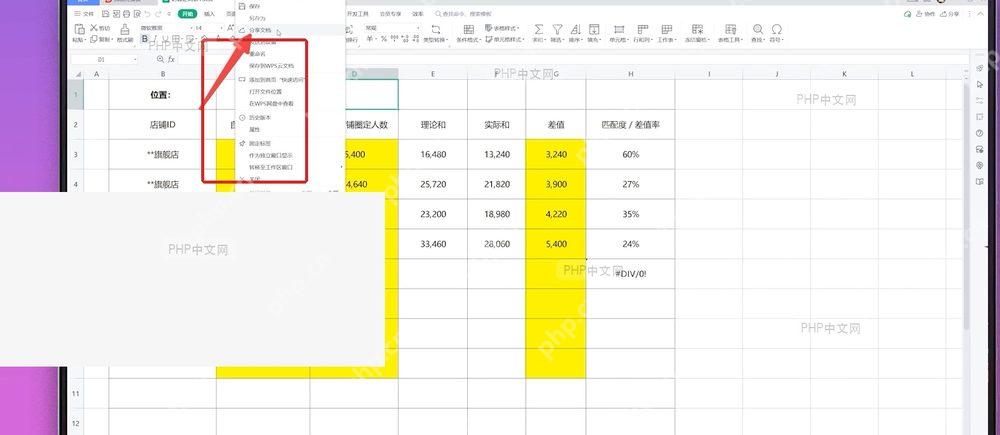The width and height of the screenshot is (1000, 435).
Task: Click the 筛选 (Filter) funnel icon
Action: tap(557, 29)
